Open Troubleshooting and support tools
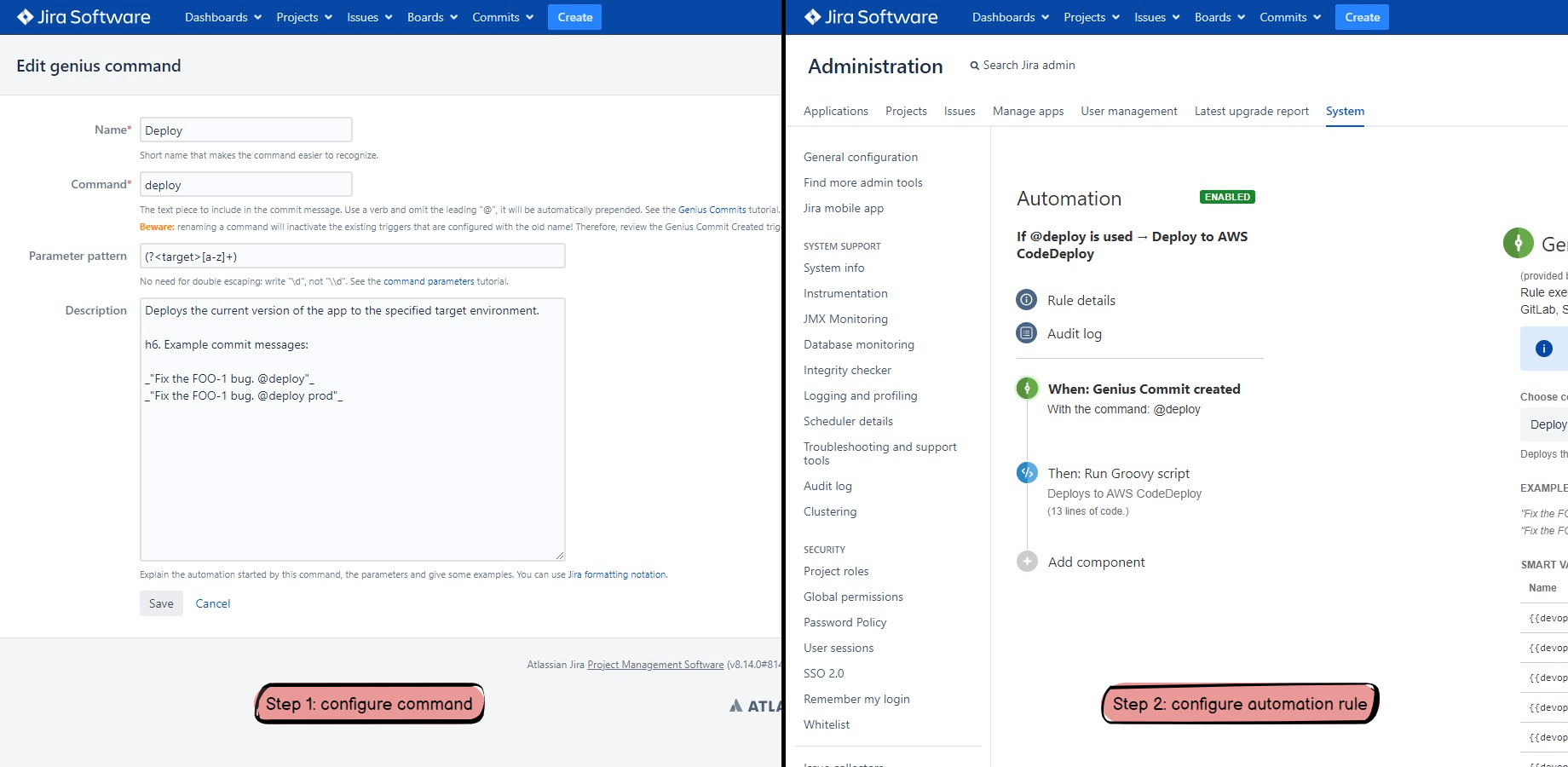Image resolution: width=1568 pixels, height=767 pixels. [x=880, y=453]
